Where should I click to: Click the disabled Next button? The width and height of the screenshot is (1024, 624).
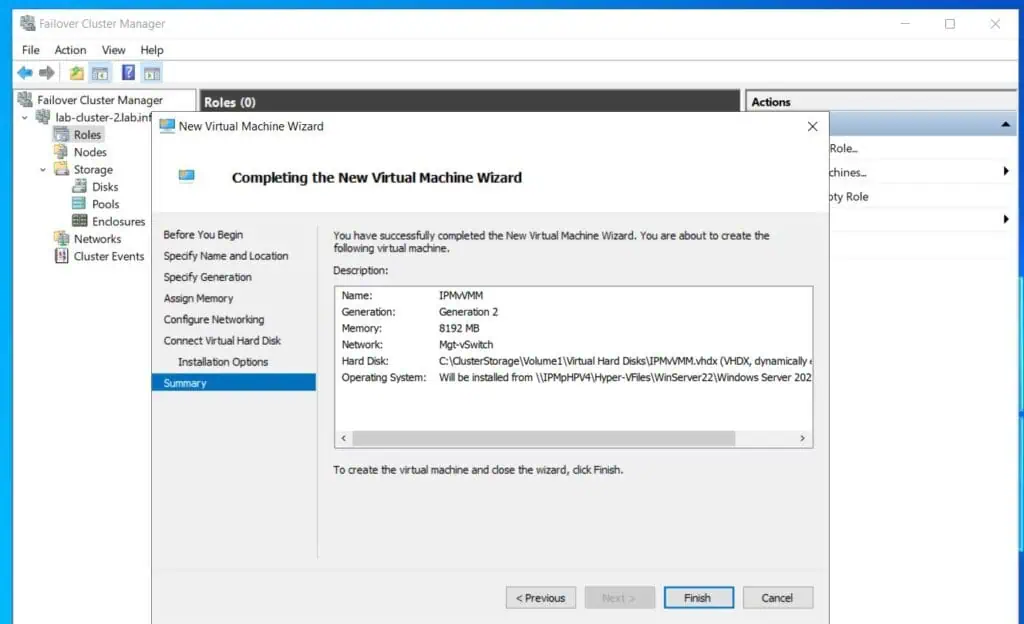coord(620,598)
